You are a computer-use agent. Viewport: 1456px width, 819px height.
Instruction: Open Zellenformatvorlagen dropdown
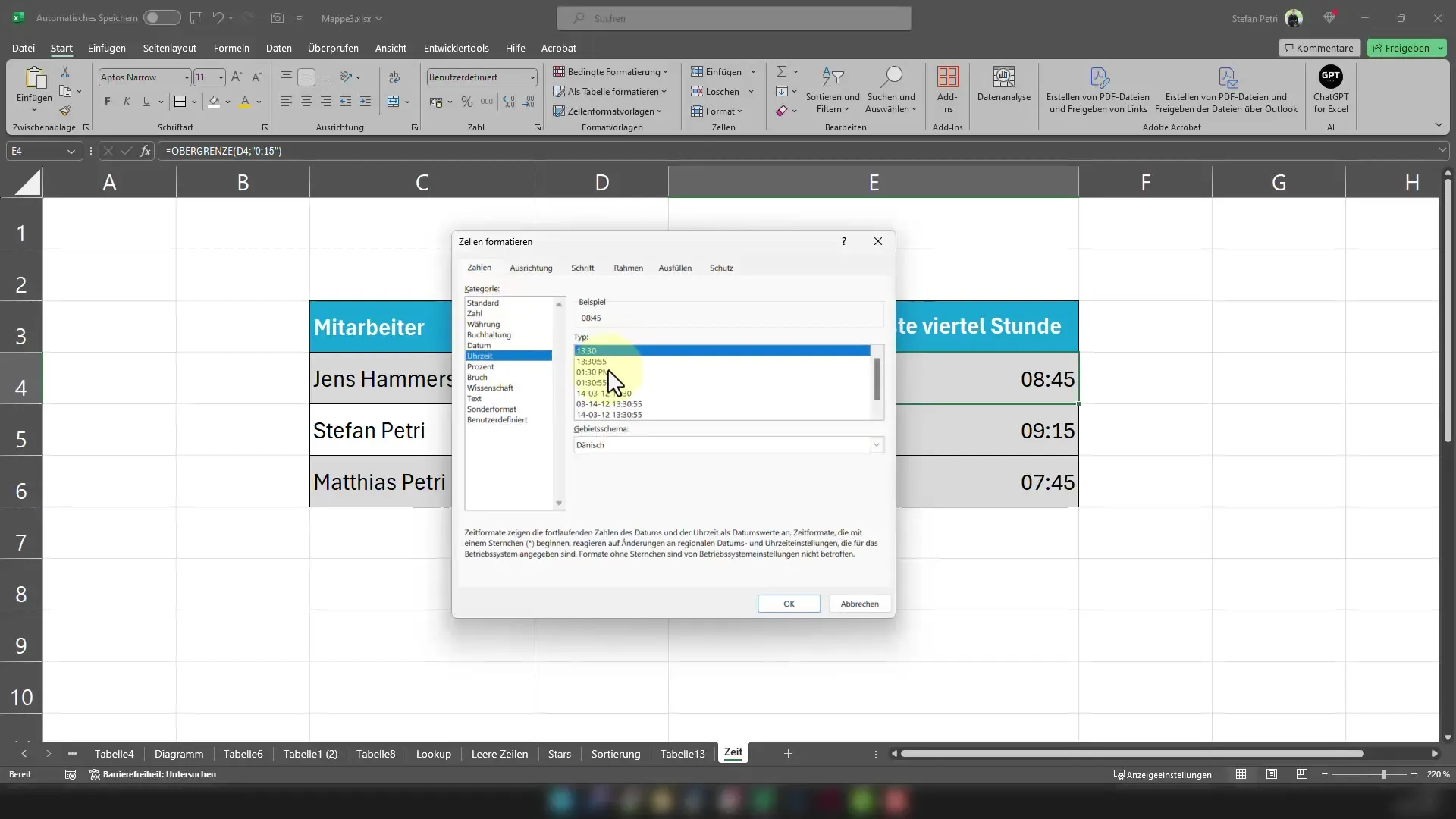607,111
